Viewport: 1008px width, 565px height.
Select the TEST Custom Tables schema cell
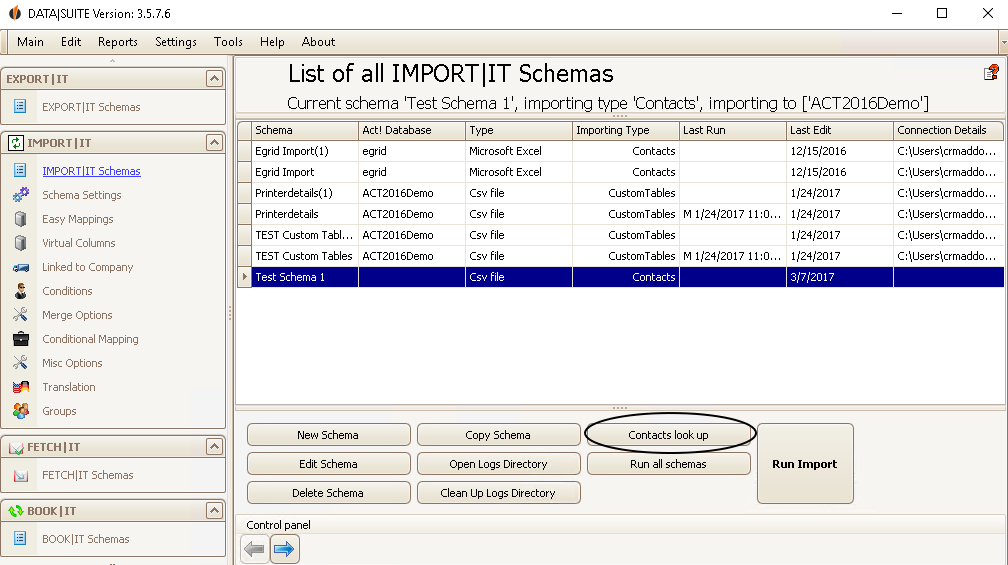[304, 256]
